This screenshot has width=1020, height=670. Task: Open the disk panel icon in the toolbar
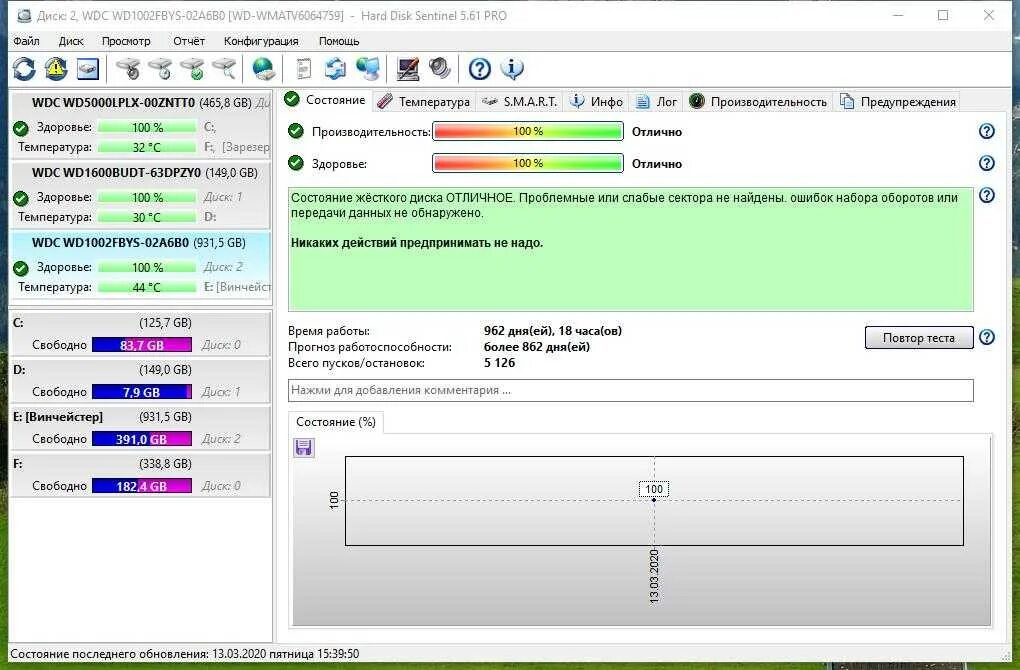coord(88,68)
